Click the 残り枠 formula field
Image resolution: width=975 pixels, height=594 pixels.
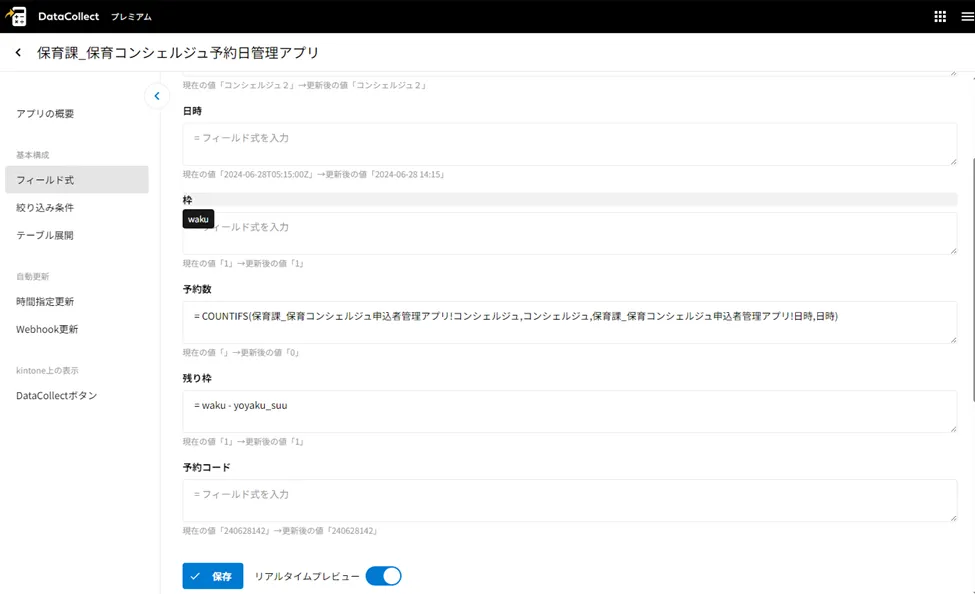tap(569, 411)
